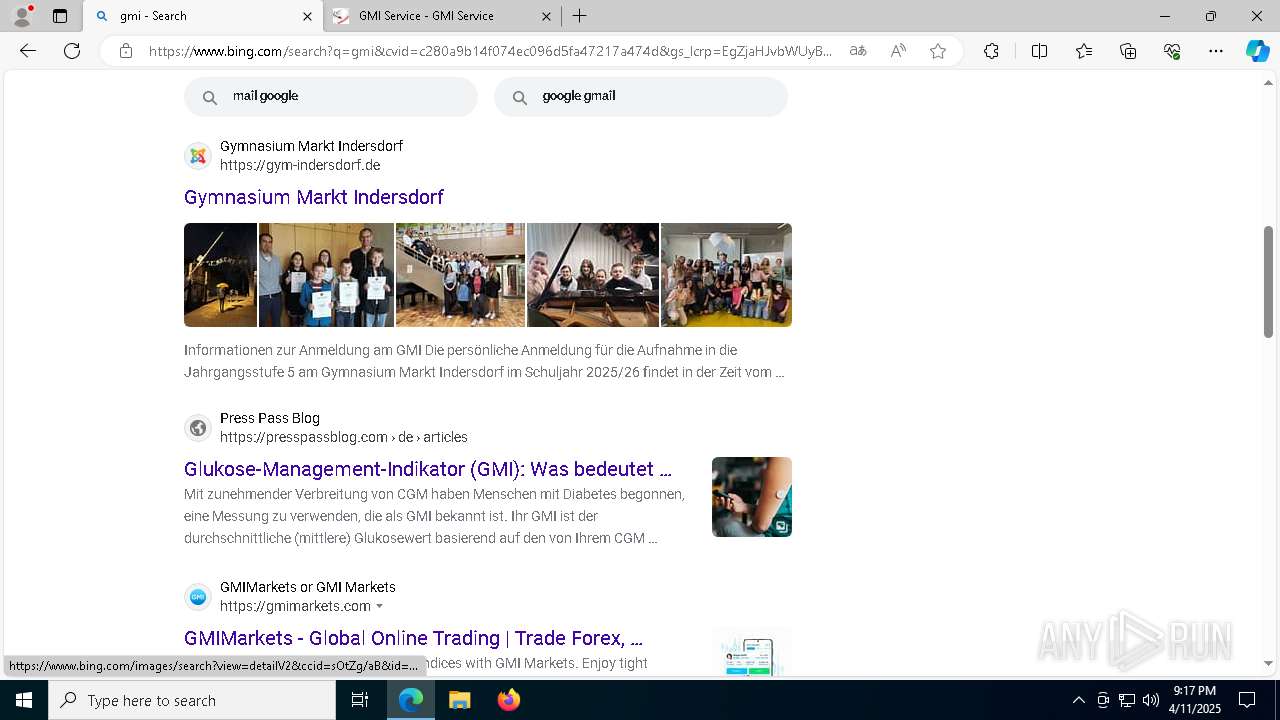This screenshot has height=720, width=1280.
Task: Click the scrollbar down arrow
Action: pos(1269,663)
